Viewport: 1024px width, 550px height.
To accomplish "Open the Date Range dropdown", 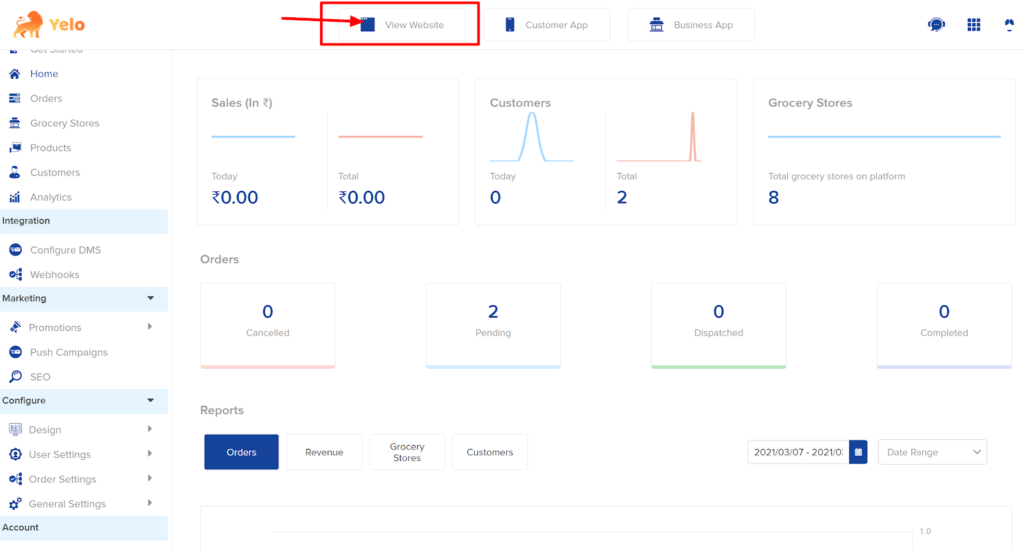I will [x=932, y=452].
